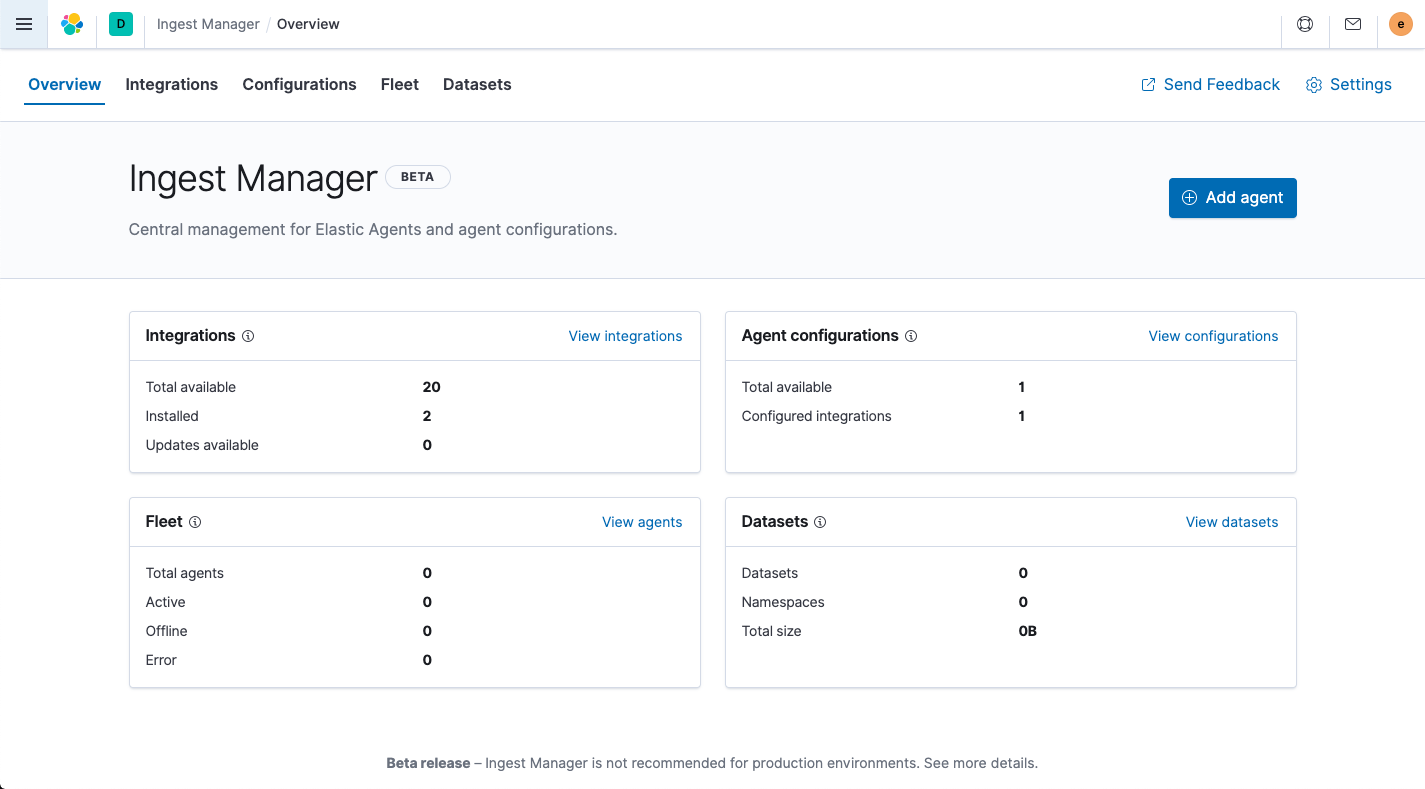Open the Datasets tab

coord(477,84)
